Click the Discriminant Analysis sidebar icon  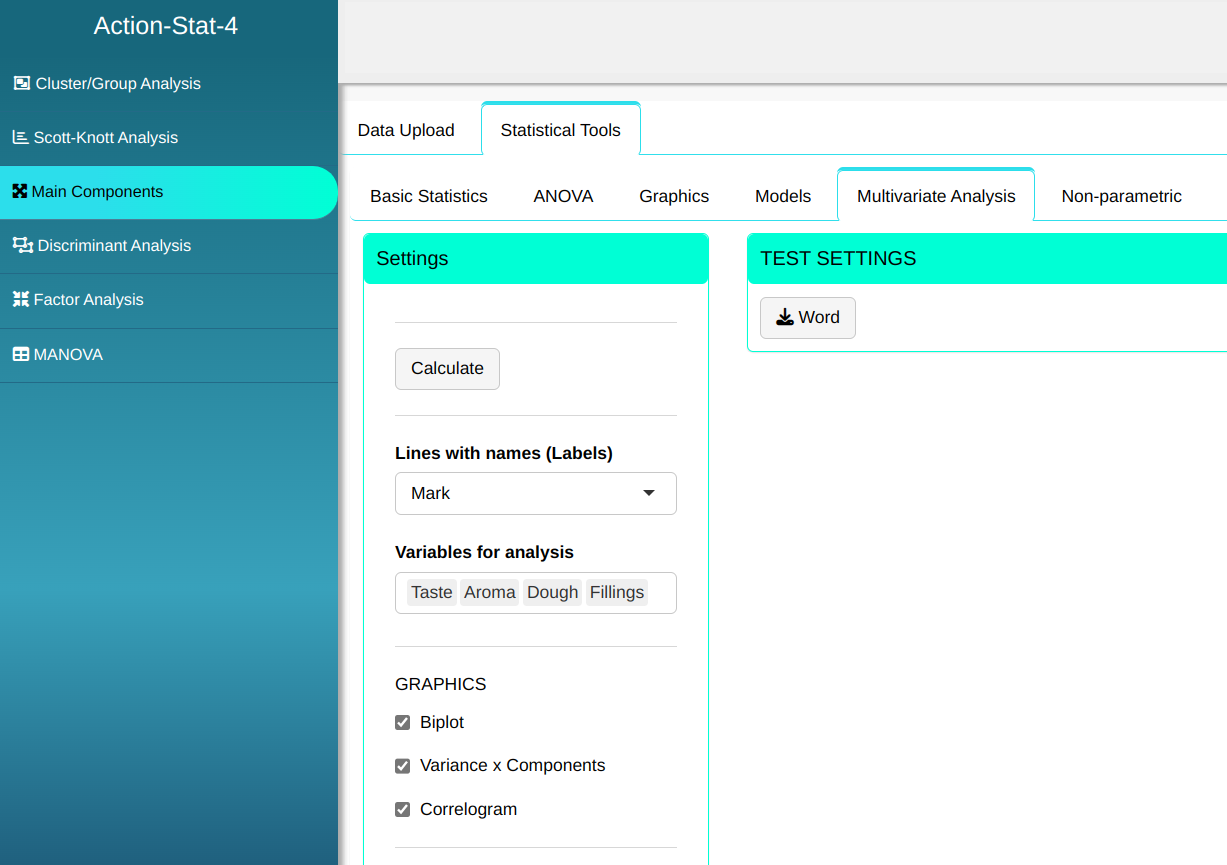(22, 246)
